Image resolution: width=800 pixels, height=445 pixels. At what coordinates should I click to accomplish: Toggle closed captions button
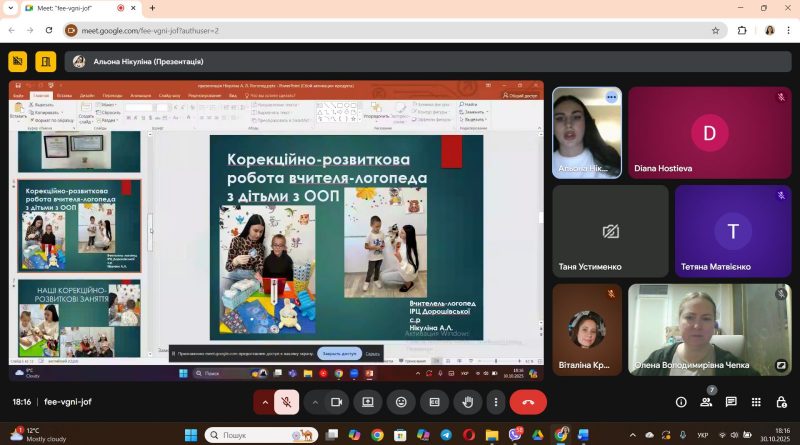click(434, 402)
